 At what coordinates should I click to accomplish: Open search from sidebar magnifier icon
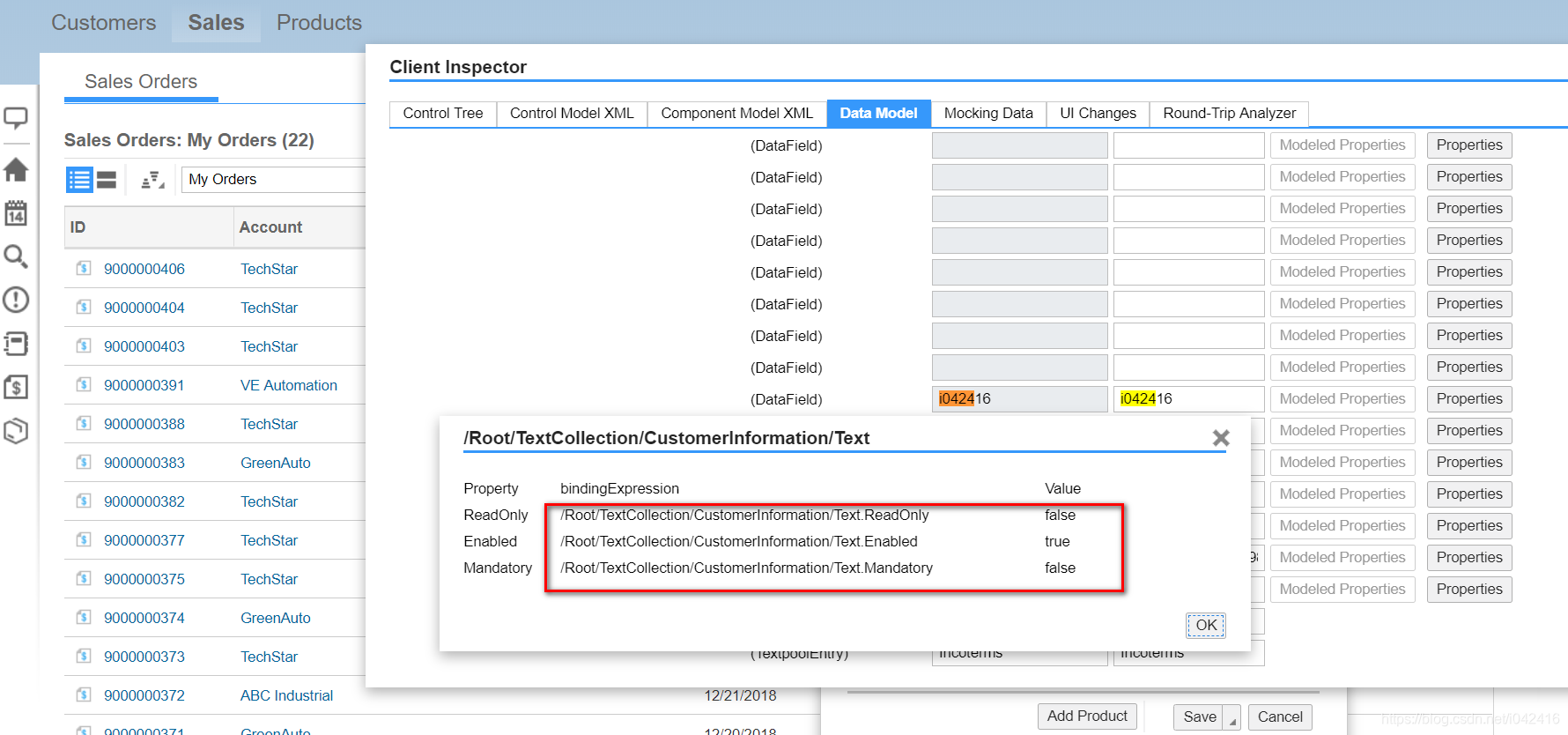(x=16, y=256)
